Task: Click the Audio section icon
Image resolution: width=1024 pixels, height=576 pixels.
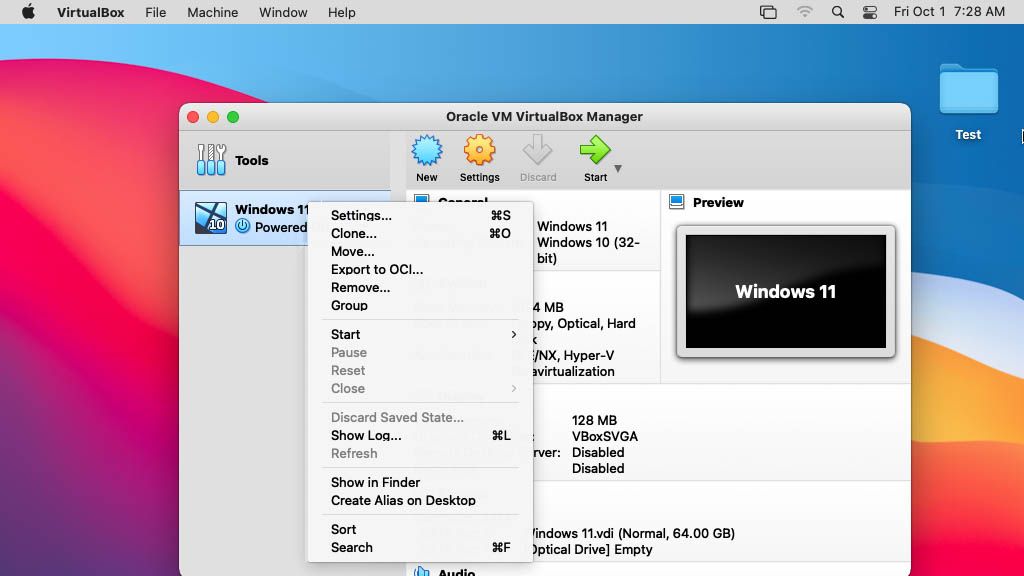Action: (420, 570)
